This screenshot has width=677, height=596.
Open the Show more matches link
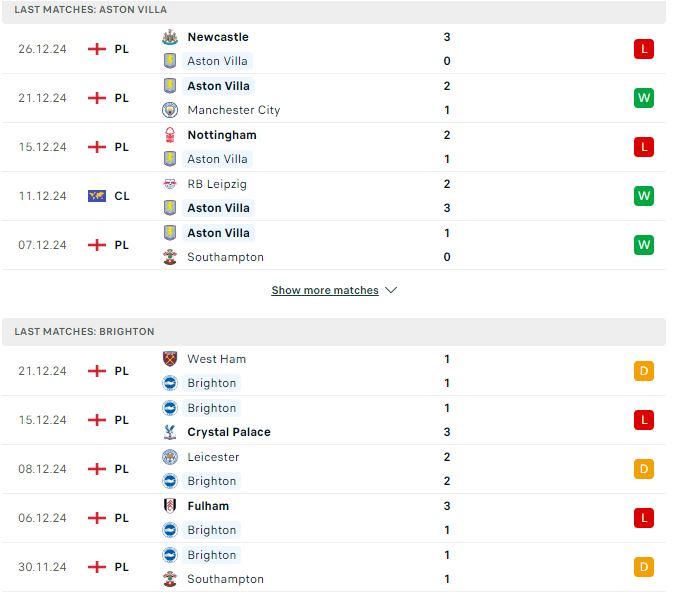325,290
